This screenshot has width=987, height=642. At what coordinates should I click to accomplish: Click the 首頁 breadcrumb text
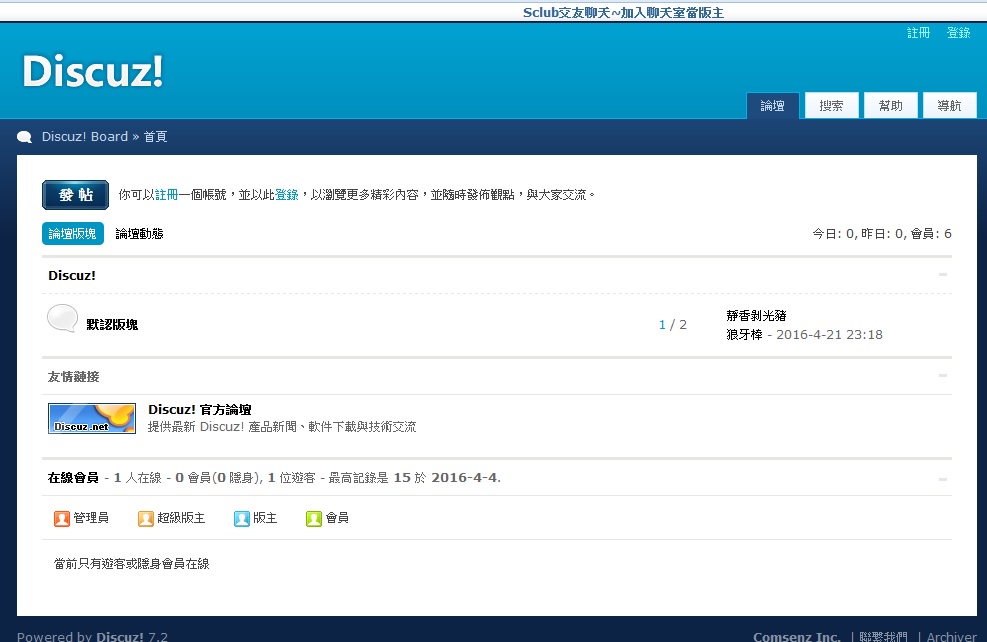(x=155, y=137)
